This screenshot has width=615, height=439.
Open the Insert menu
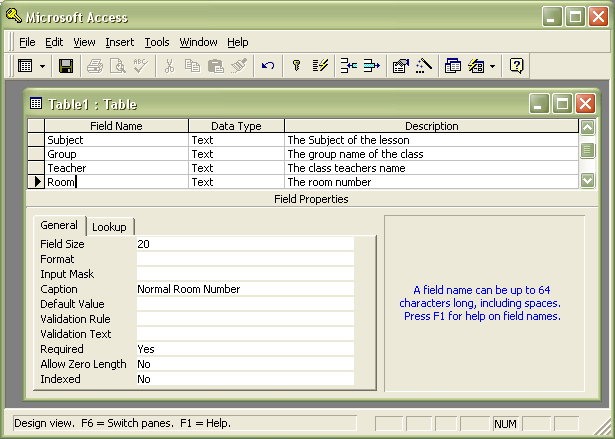pyautogui.click(x=120, y=42)
